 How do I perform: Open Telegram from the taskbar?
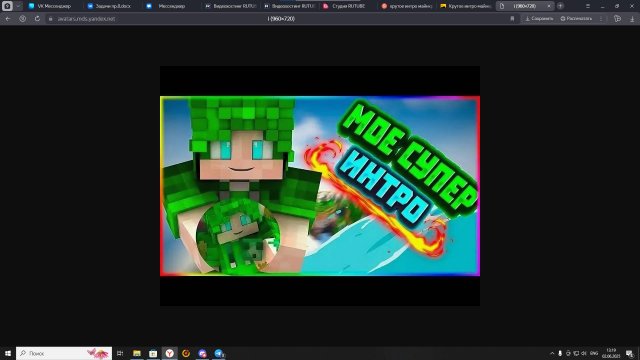[x=219, y=353]
